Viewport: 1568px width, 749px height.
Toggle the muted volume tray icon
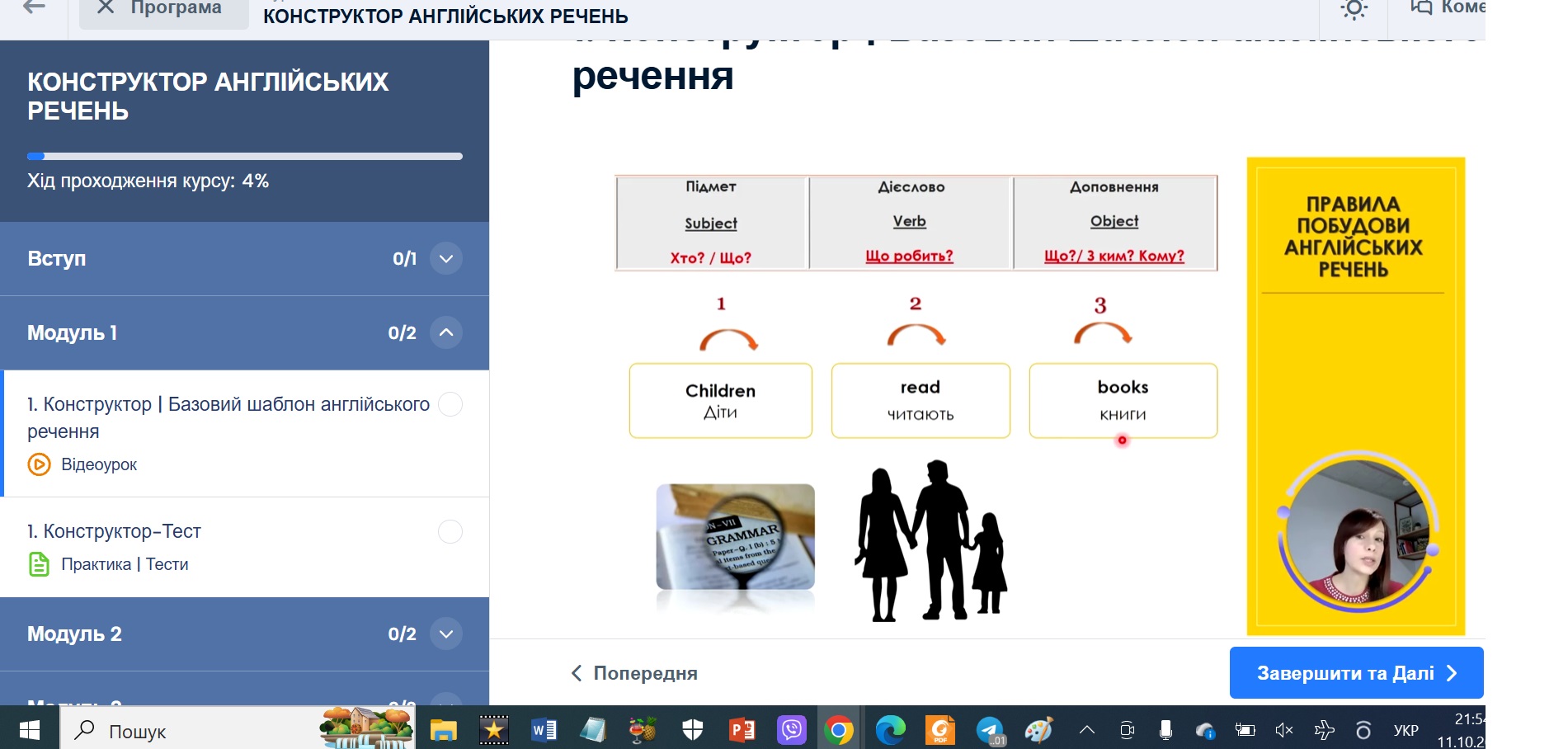click(1284, 730)
